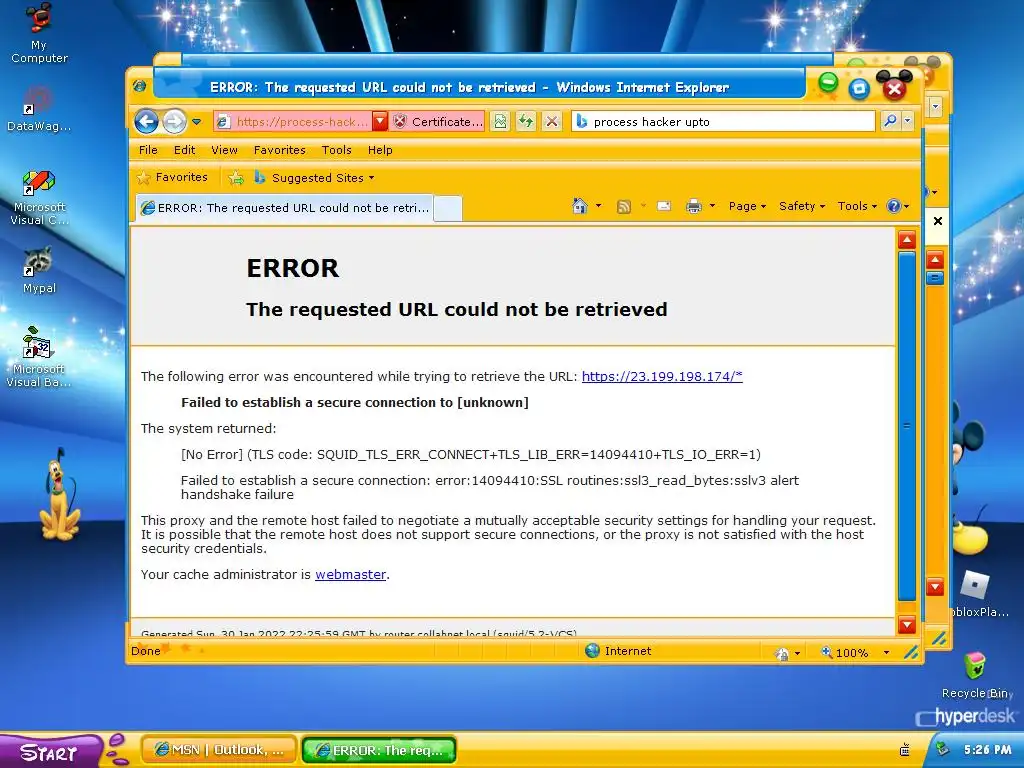
Task: Click the blue vertical scrollbar thumb
Action: tap(906, 426)
